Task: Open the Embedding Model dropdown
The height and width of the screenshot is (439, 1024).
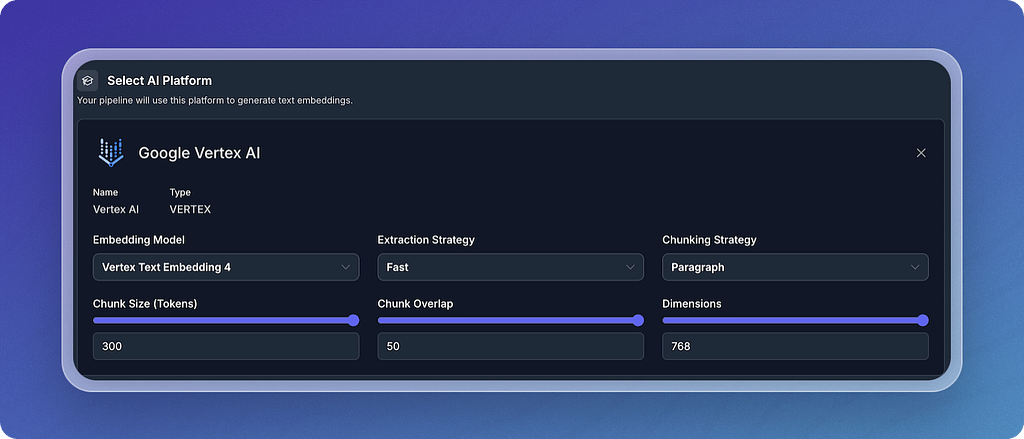Action: (x=226, y=267)
